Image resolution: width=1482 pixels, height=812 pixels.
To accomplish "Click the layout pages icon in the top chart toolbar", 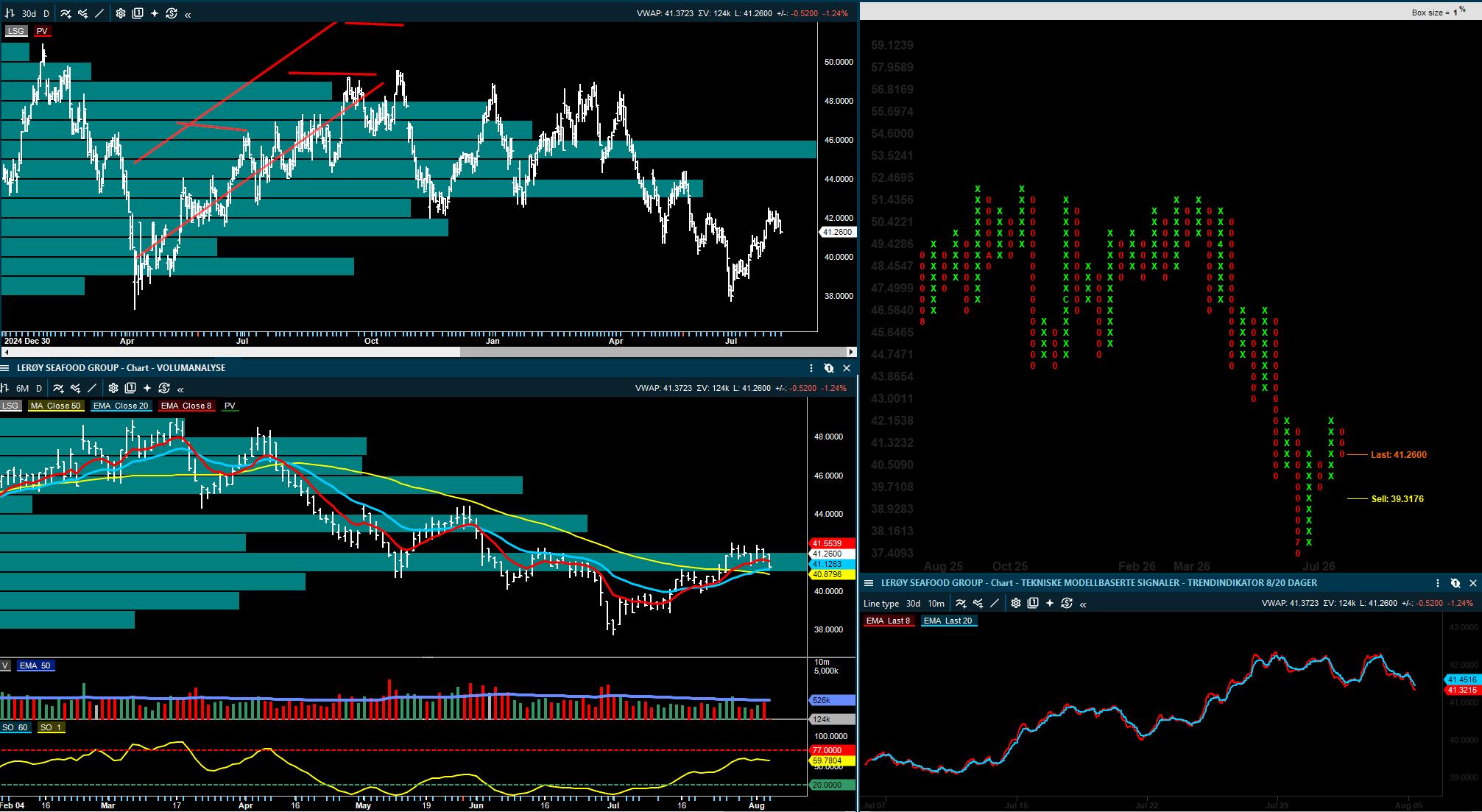I will [x=138, y=13].
